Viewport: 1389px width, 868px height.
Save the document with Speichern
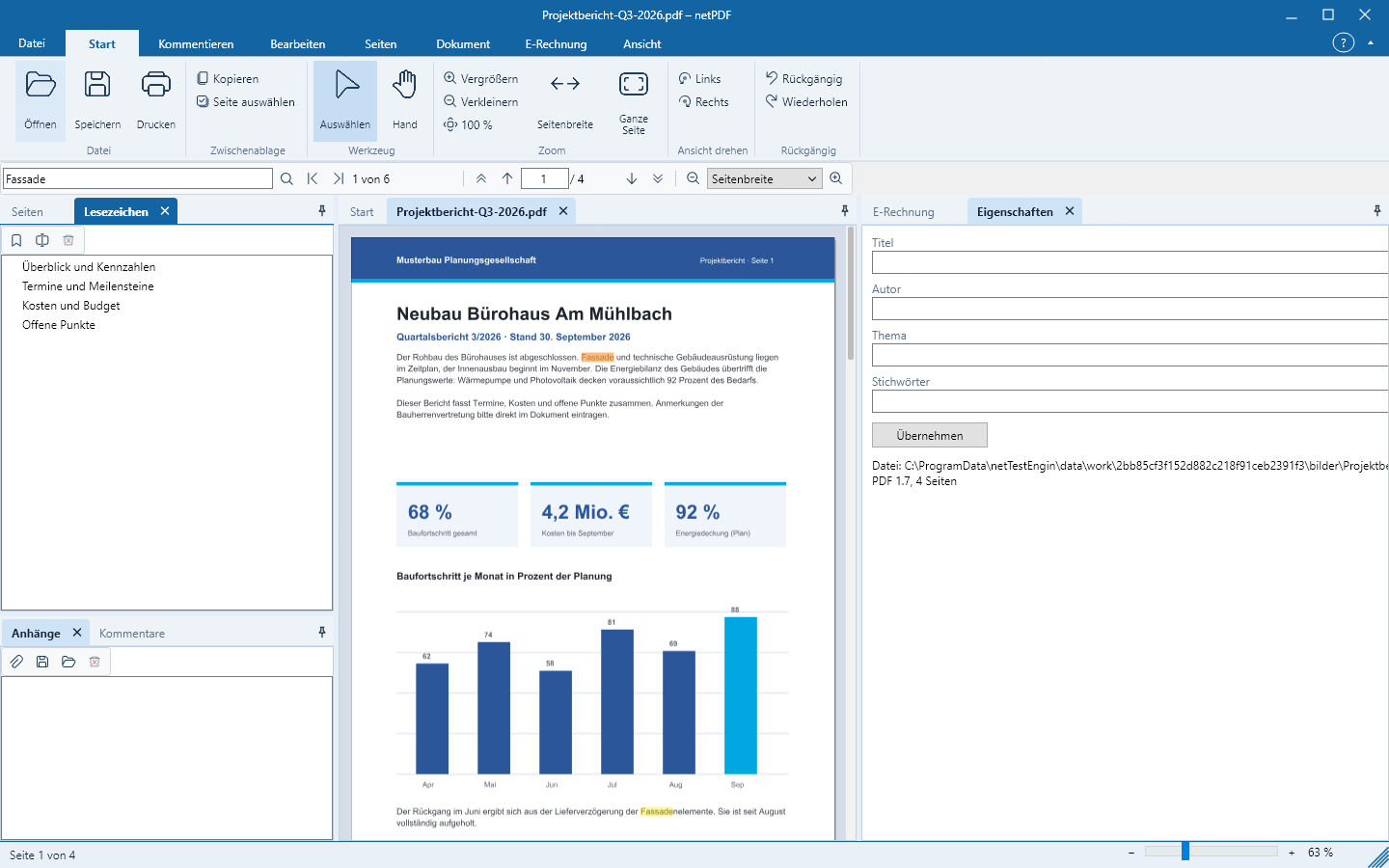97,99
